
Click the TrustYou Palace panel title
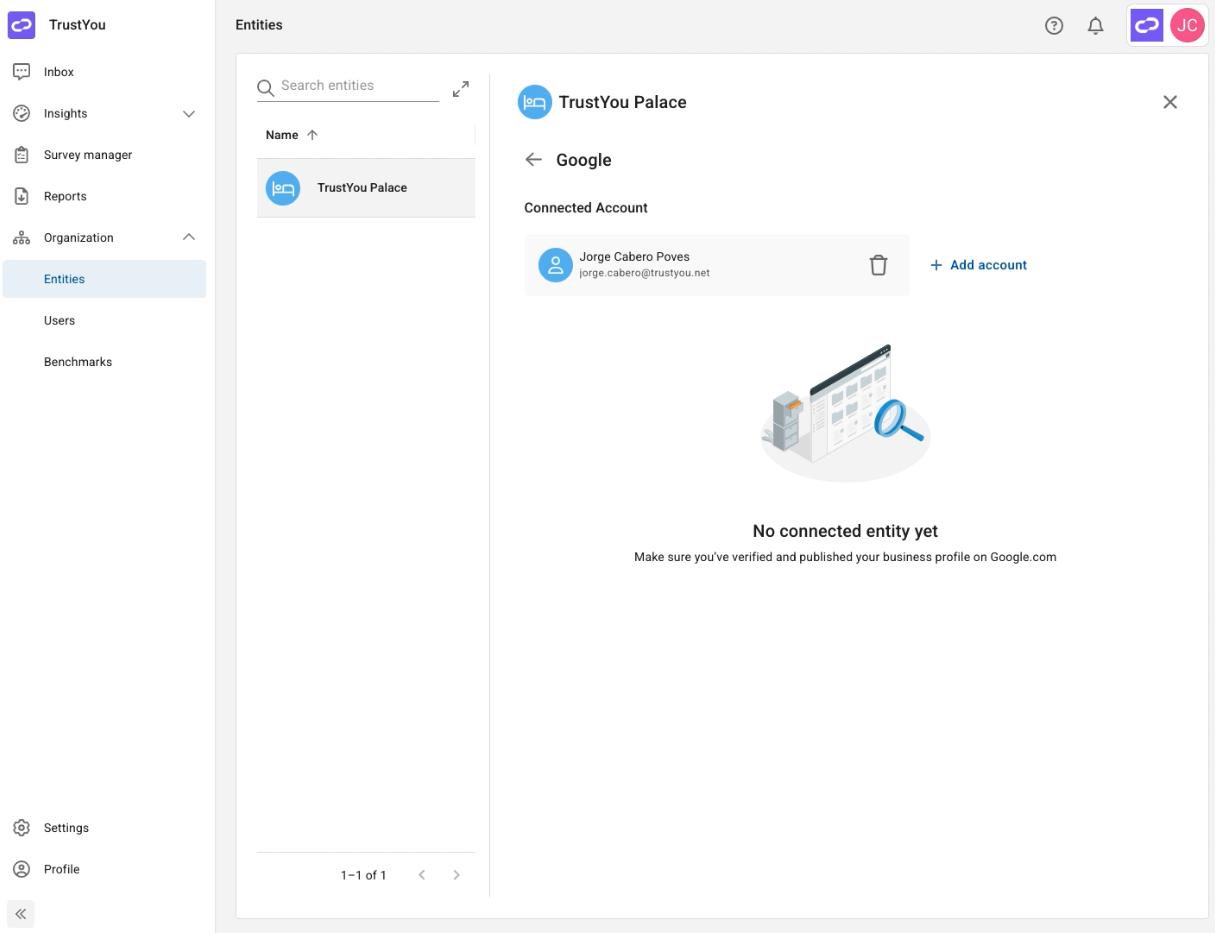622,102
